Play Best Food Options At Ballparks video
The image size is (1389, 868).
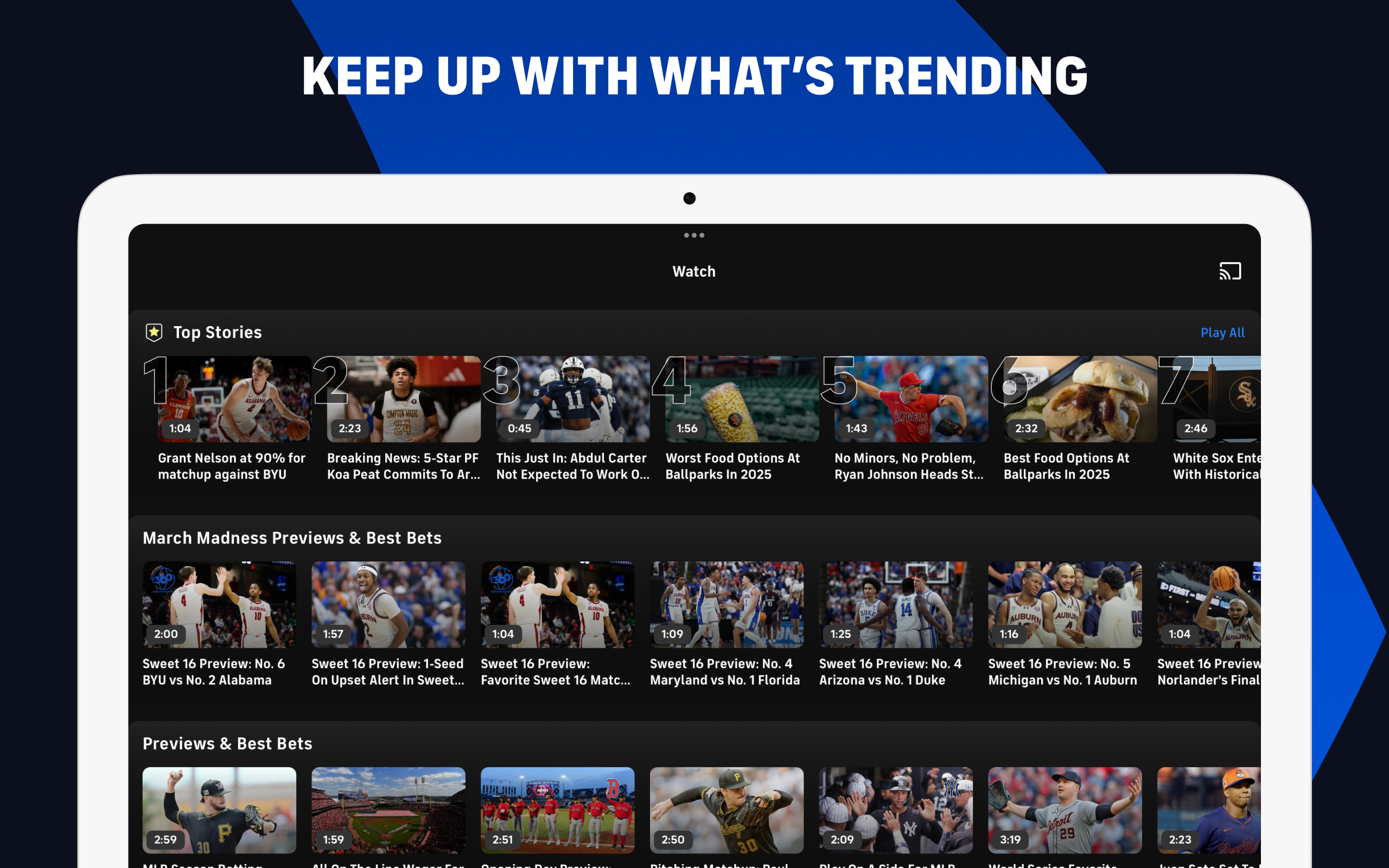(1080, 399)
